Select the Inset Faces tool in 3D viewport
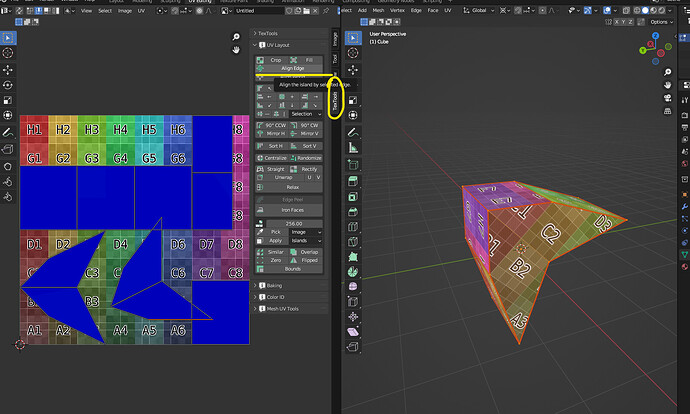The width and height of the screenshot is (690, 414). point(353,197)
